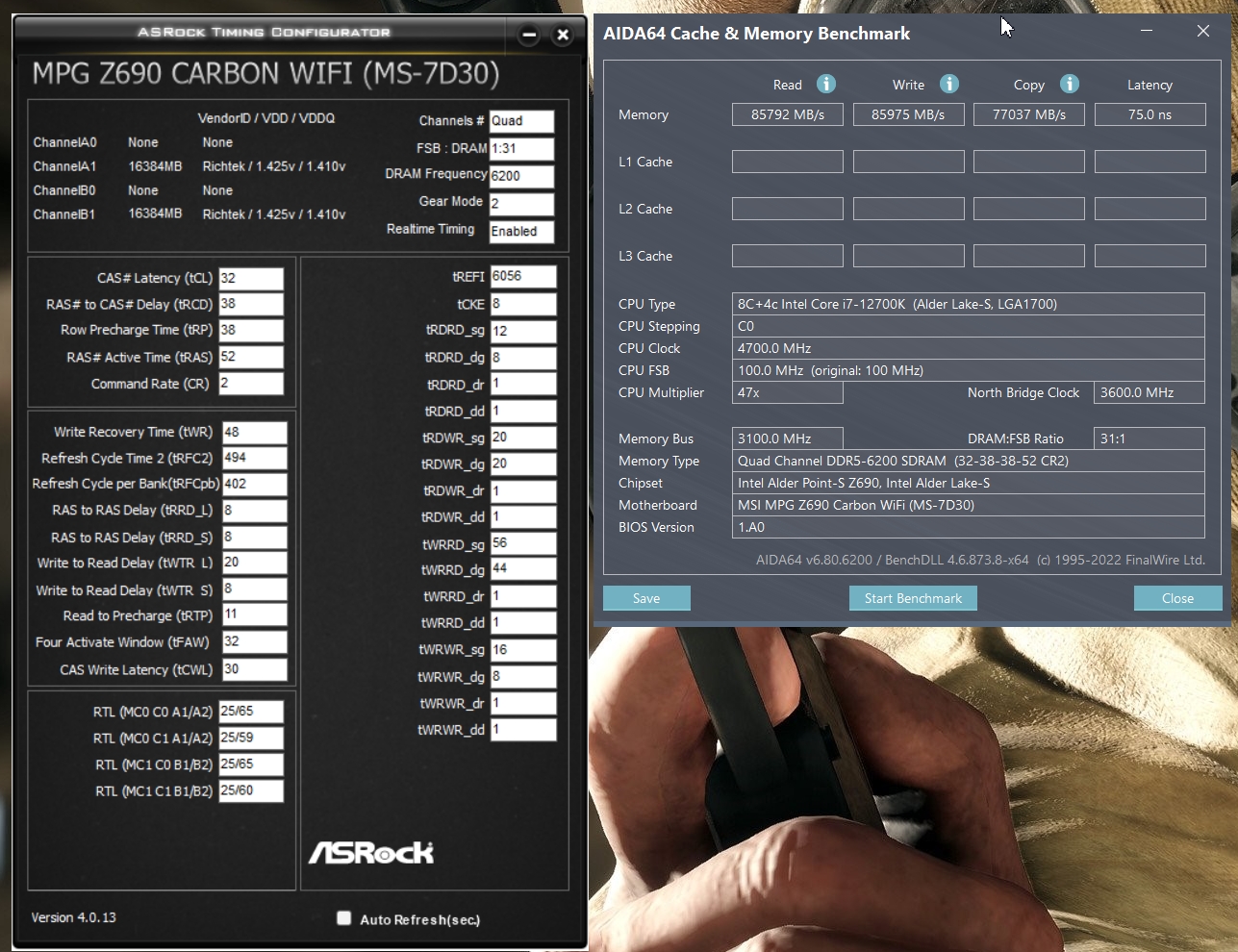1238x952 pixels.
Task: Select the tRRD_L value field
Action: point(255,511)
